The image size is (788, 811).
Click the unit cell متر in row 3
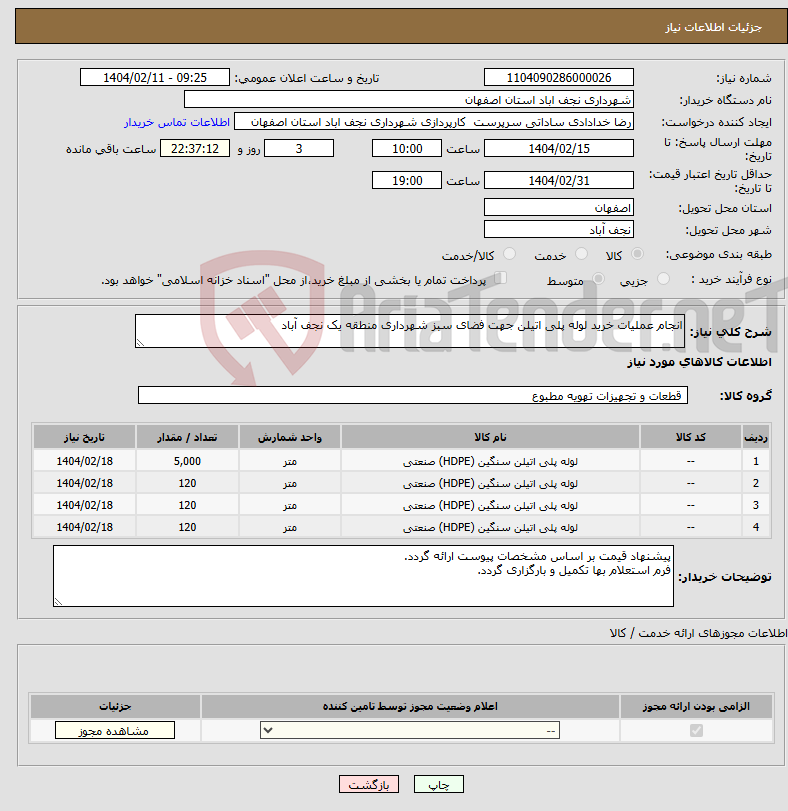(x=290, y=505)
